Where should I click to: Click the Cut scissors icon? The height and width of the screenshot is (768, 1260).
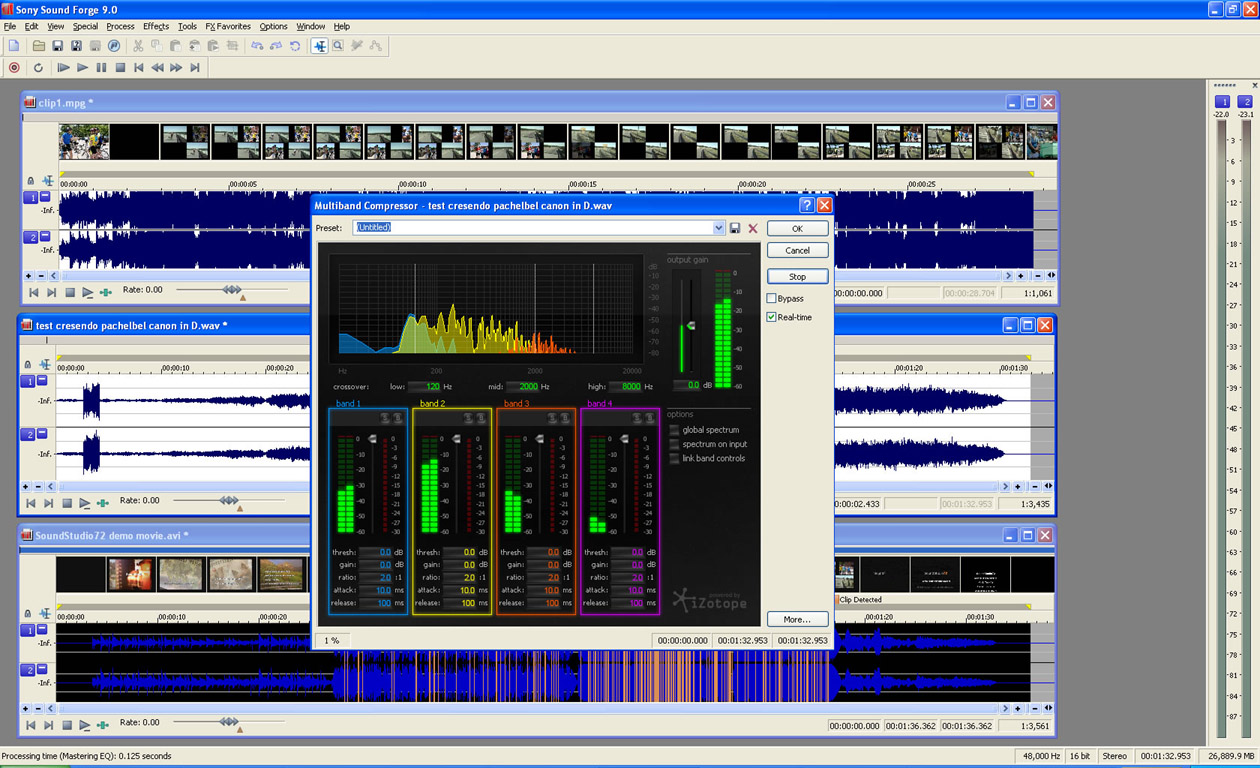click(138, 46)
